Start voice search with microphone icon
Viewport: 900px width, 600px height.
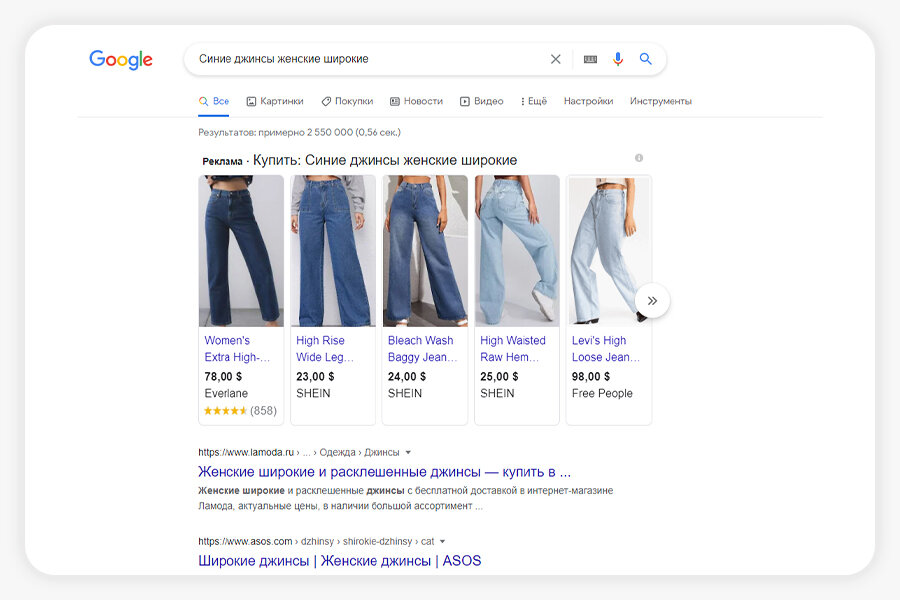618,59
